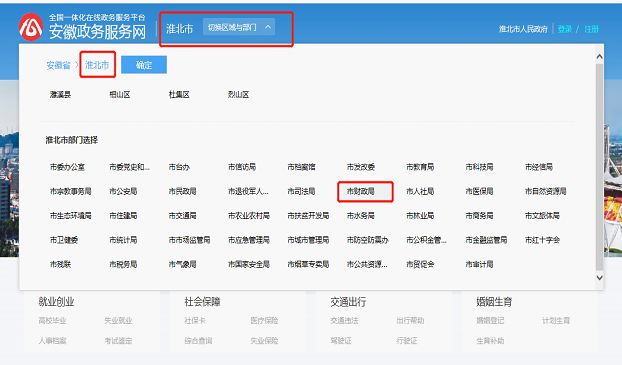Select department 市金融监管局
The height and width of the screenshot is (365, 622).
tap(486, 240)
